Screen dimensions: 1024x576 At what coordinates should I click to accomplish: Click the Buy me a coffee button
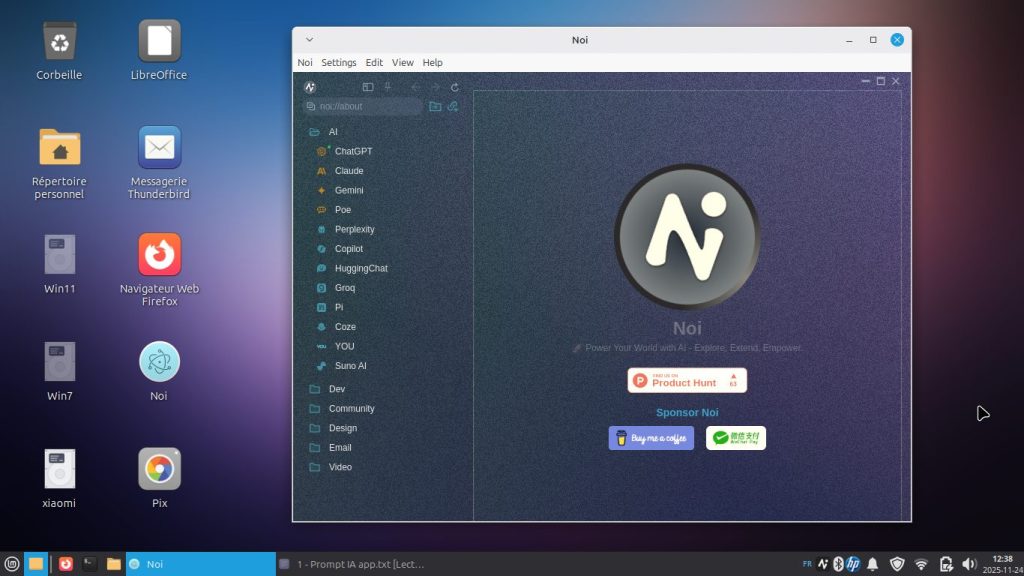pos(651,438)
